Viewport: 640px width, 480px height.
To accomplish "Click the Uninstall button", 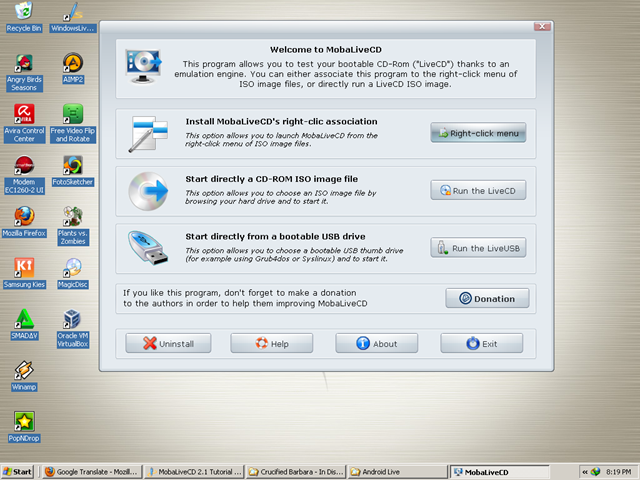I will pos(168,343).
